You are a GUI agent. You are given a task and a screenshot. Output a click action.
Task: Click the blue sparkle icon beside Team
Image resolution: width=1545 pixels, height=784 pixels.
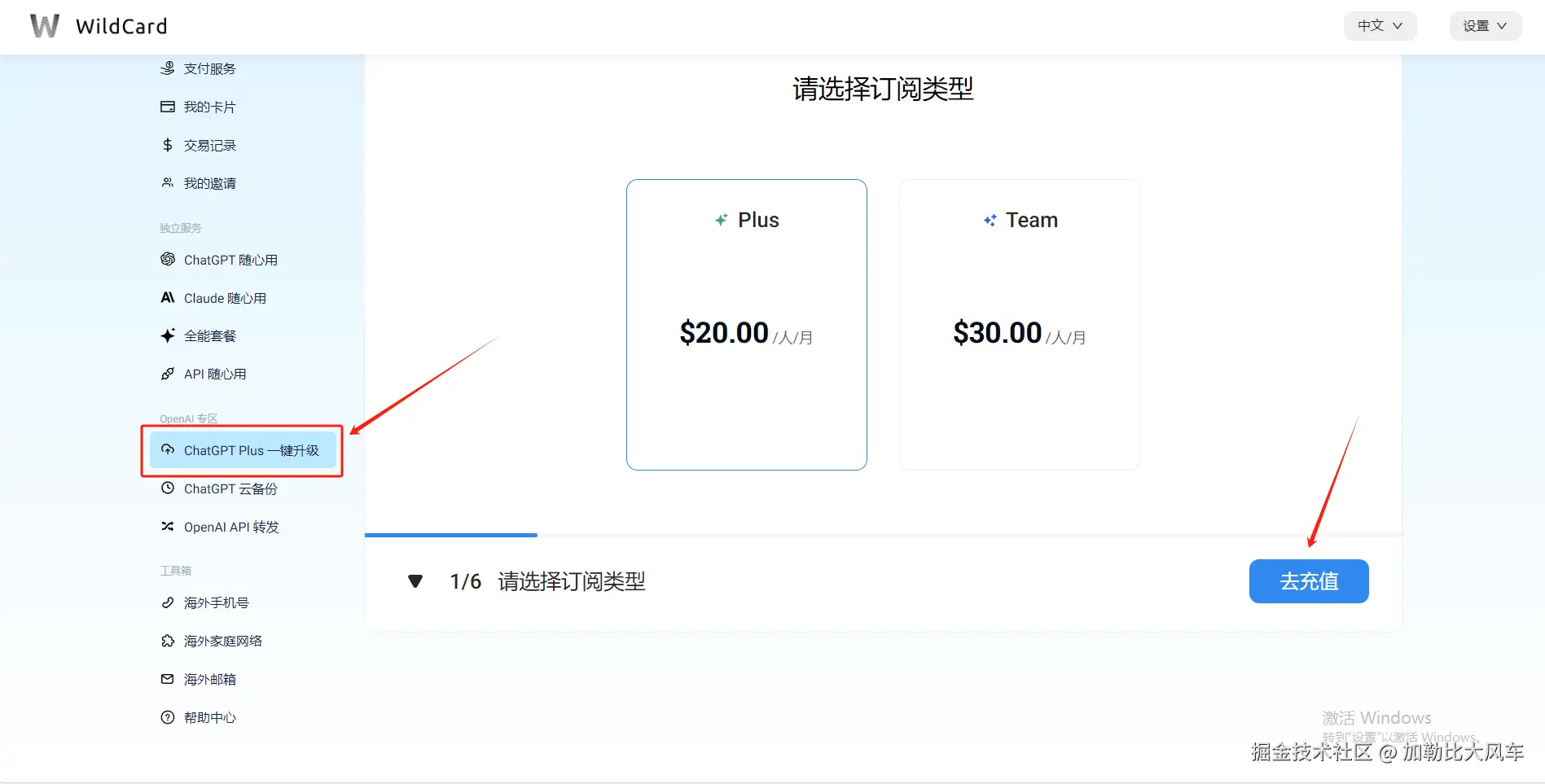pyautogui.click(x=990, y=220)
